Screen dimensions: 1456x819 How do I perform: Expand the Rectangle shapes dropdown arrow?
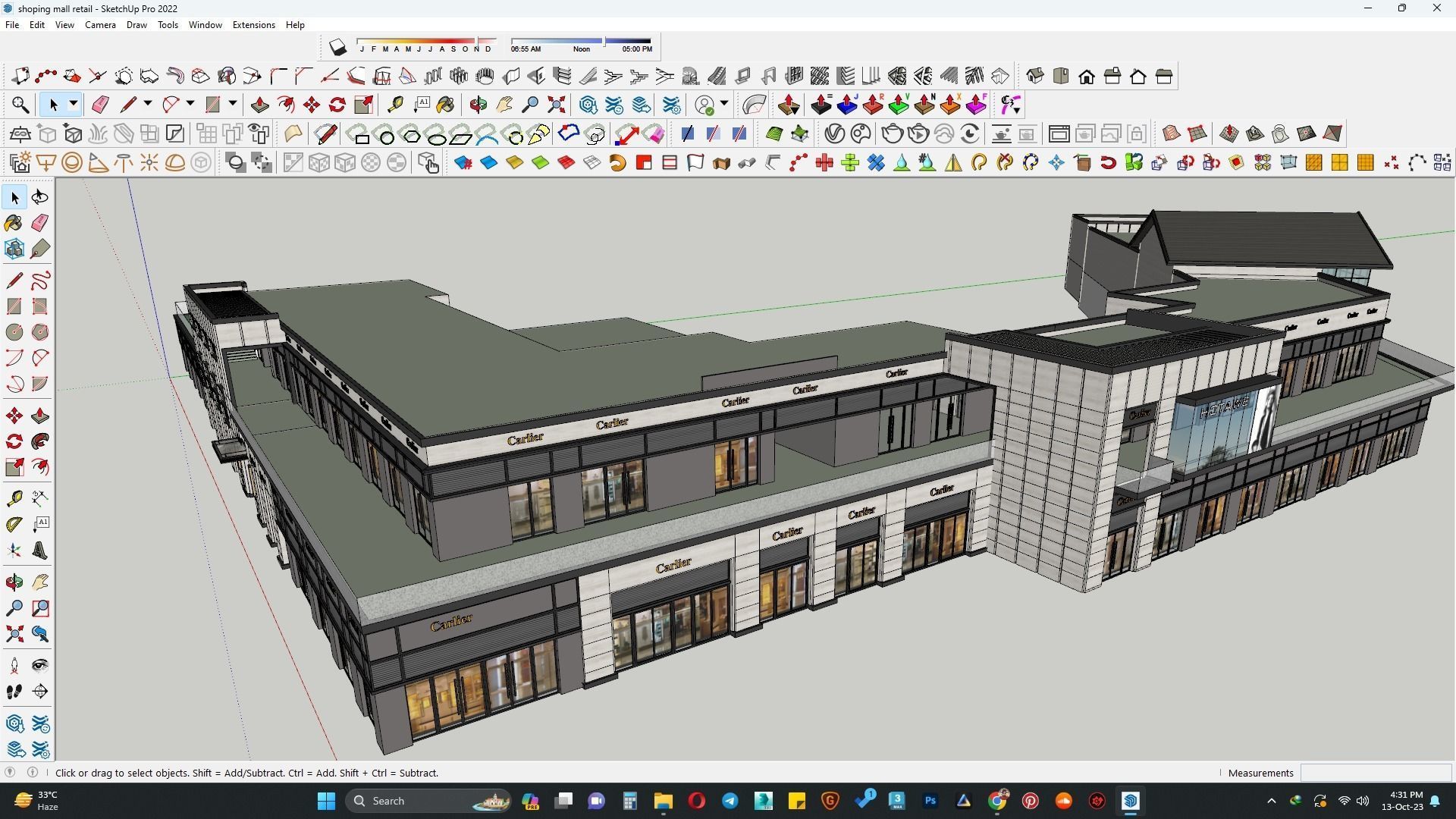[x=233, y=104]
